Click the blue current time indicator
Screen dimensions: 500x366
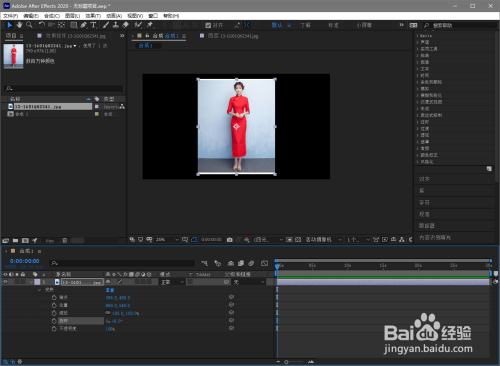pos(277,266)
